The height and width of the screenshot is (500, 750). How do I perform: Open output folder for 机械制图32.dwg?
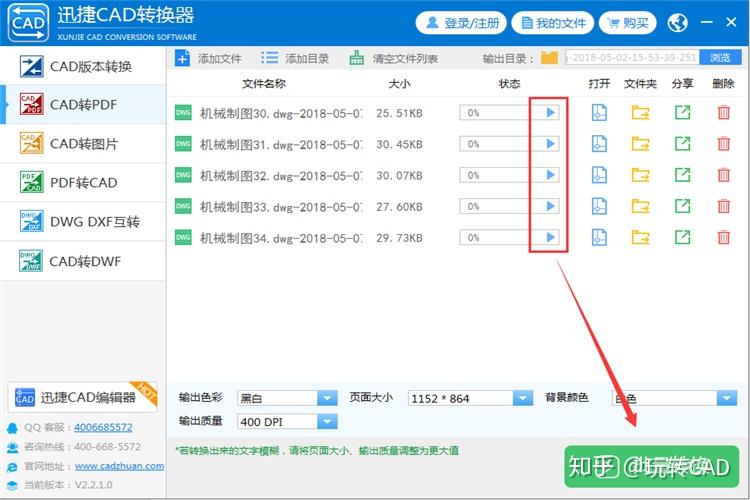point(640,175)
